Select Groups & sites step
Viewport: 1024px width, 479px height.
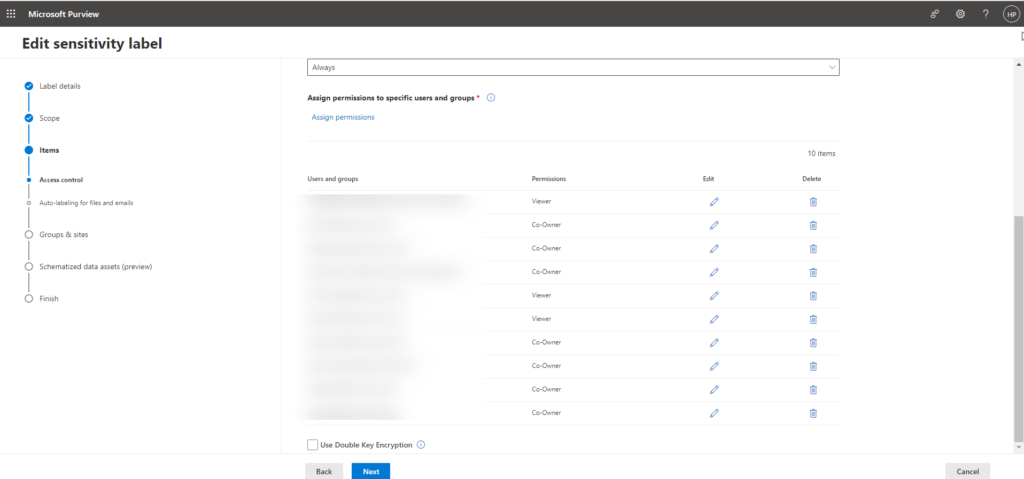pos(63,234)
